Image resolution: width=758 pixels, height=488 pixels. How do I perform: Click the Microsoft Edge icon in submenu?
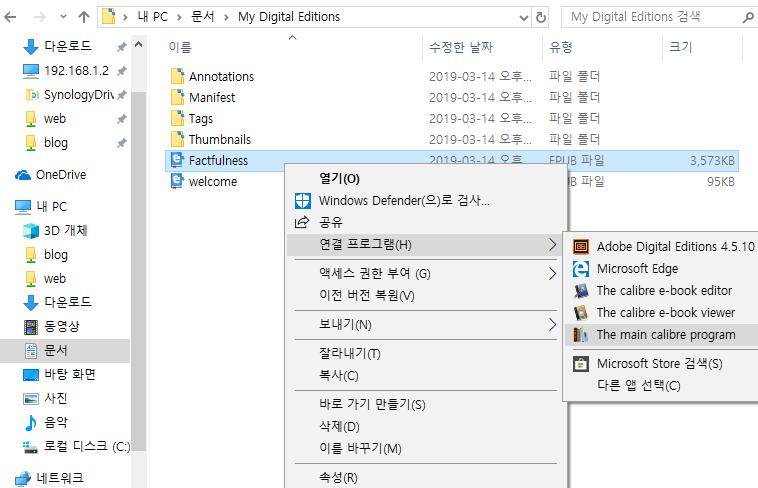(x=581, y=268)
